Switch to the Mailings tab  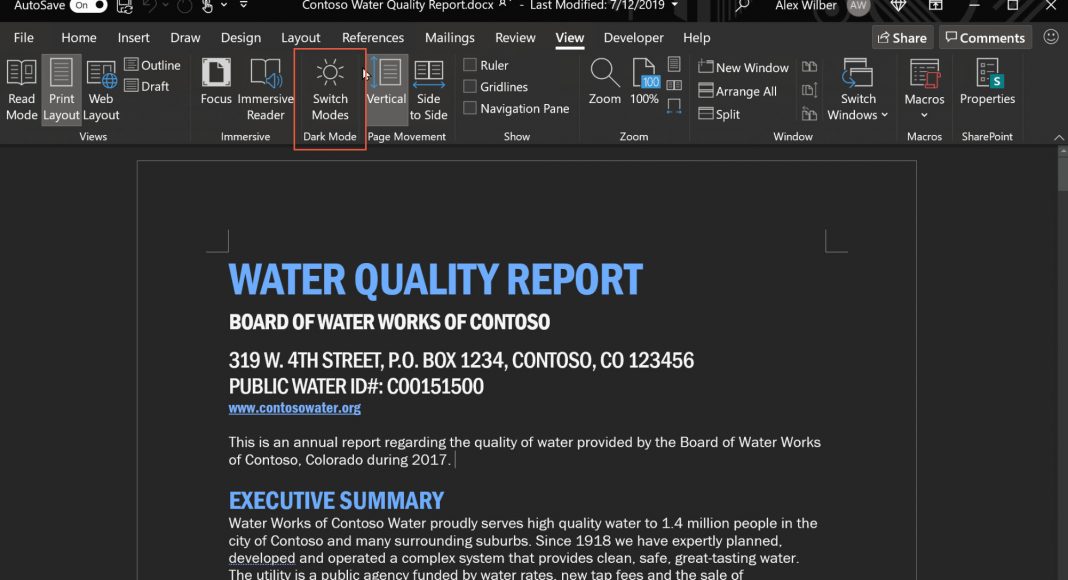(450, 37)
